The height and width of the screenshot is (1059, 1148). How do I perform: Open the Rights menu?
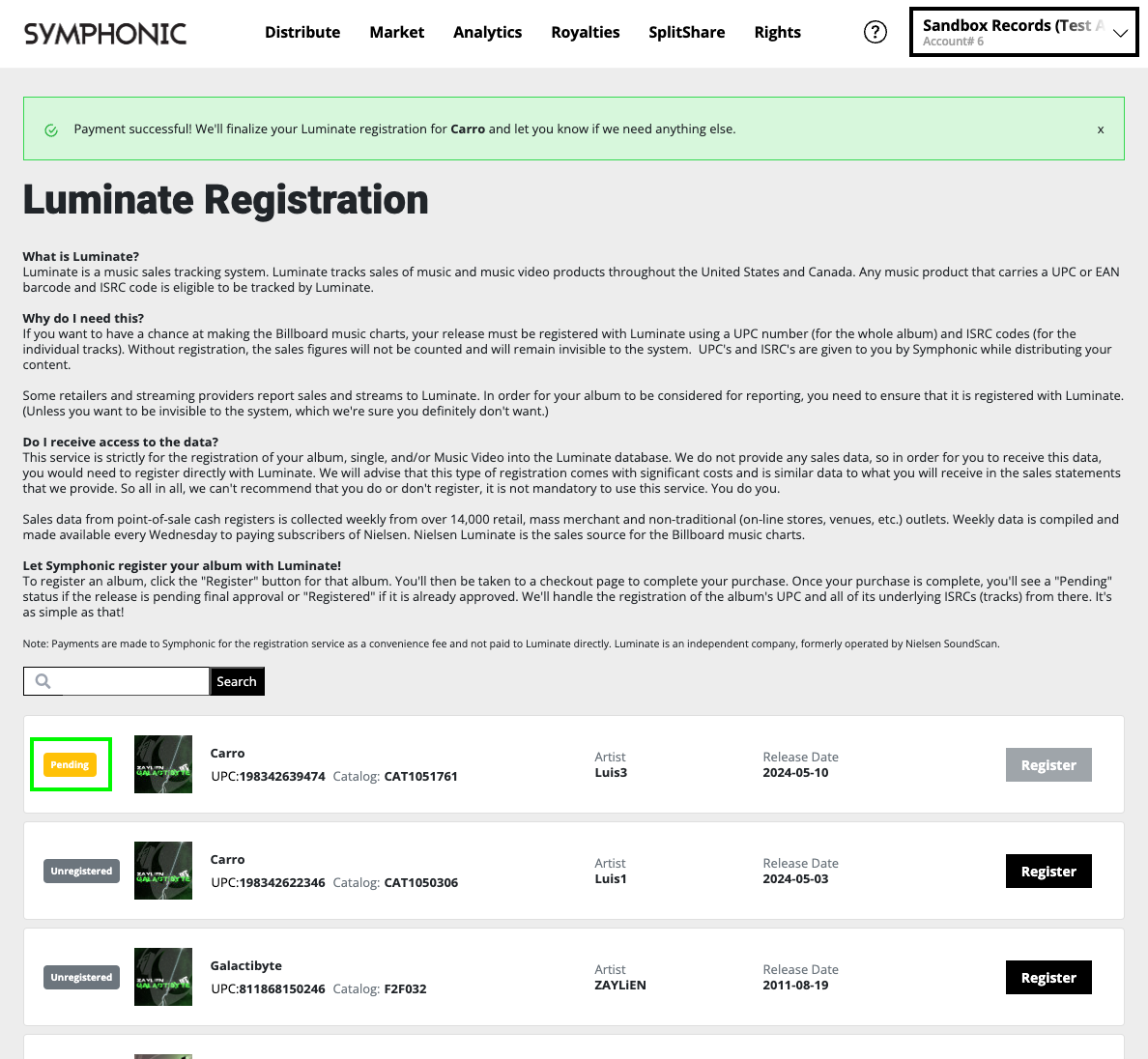tap(778, 32)
